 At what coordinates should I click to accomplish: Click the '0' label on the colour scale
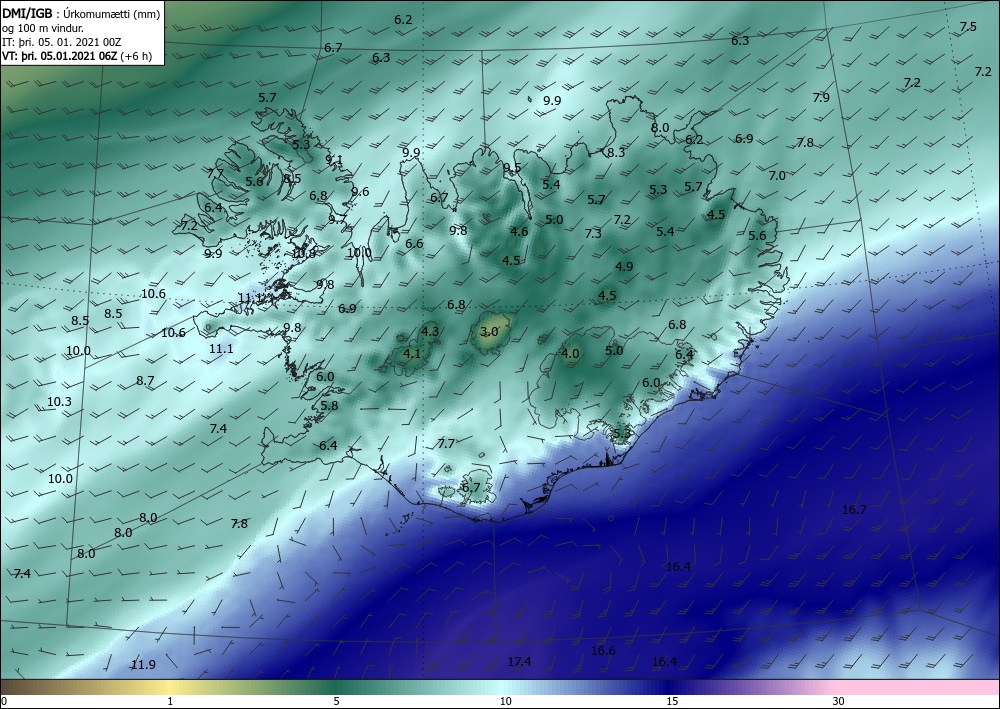pos(5,702)
